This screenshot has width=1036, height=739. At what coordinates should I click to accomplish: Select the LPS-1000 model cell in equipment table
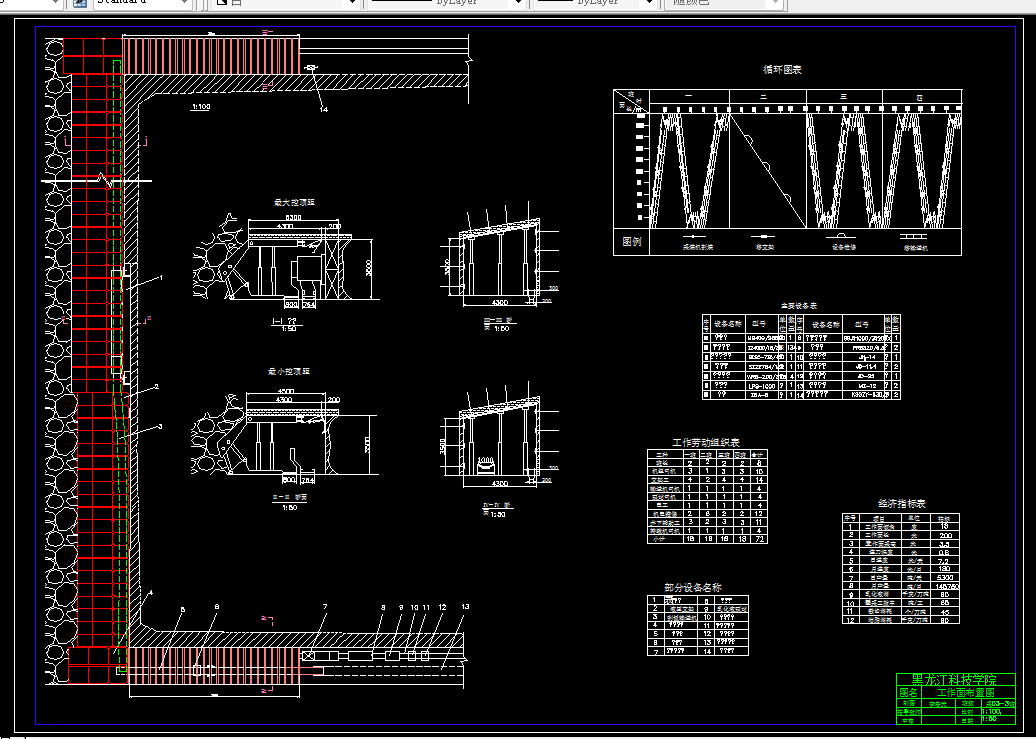pyautogui.click(x=762, y=385)
